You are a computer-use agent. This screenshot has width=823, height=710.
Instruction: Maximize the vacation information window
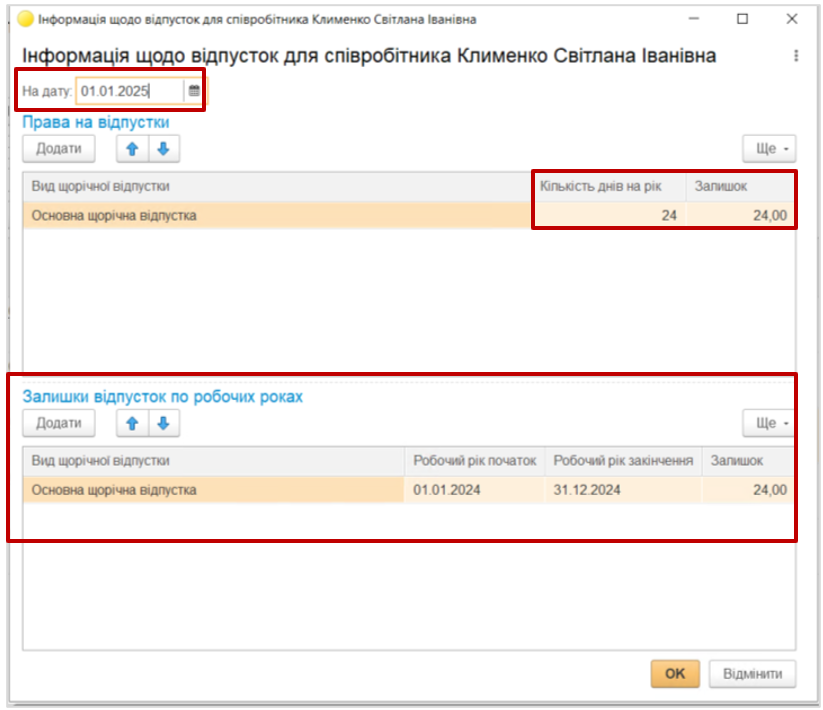tap(742, 19)
